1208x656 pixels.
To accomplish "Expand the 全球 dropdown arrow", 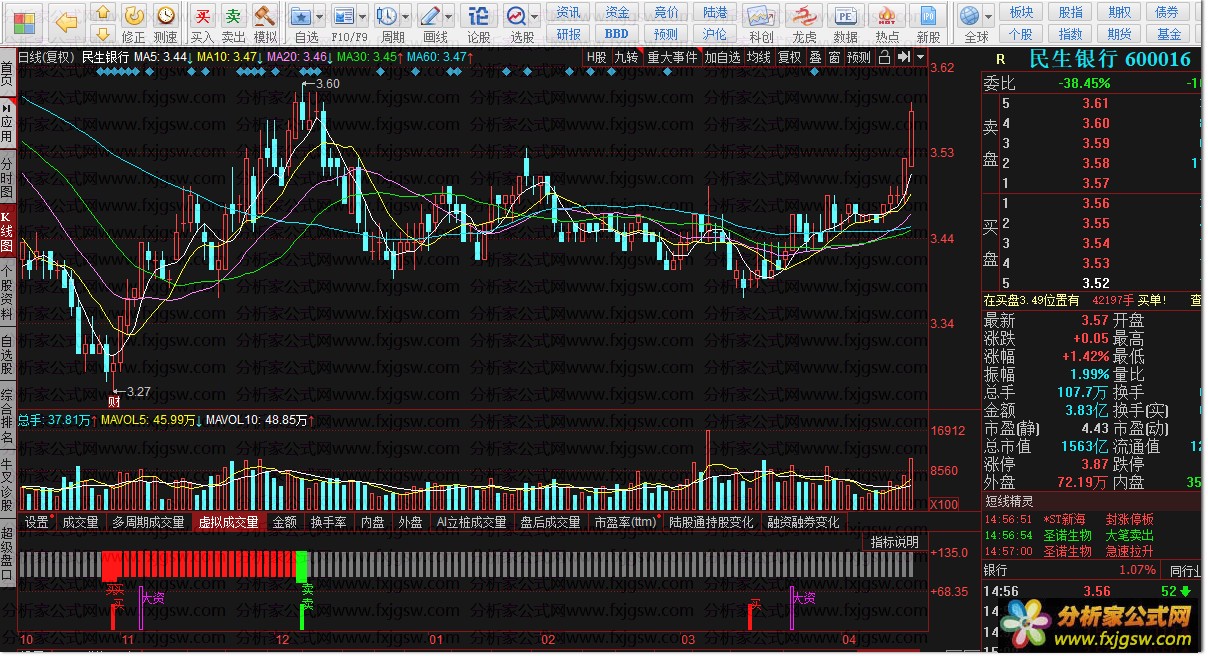I will (x=988, y=17).
